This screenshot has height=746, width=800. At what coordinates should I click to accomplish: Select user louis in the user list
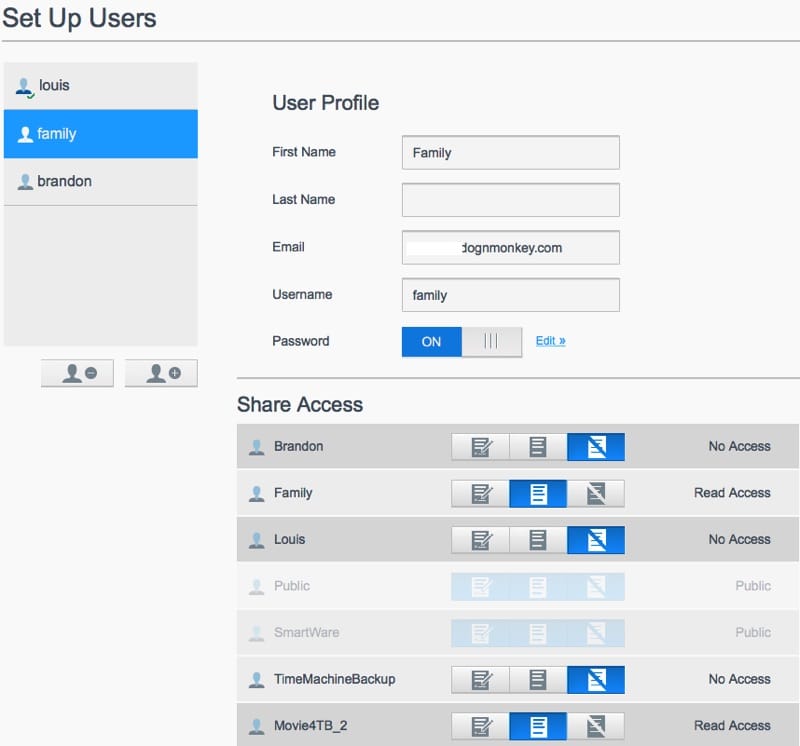tap(100, 86)
